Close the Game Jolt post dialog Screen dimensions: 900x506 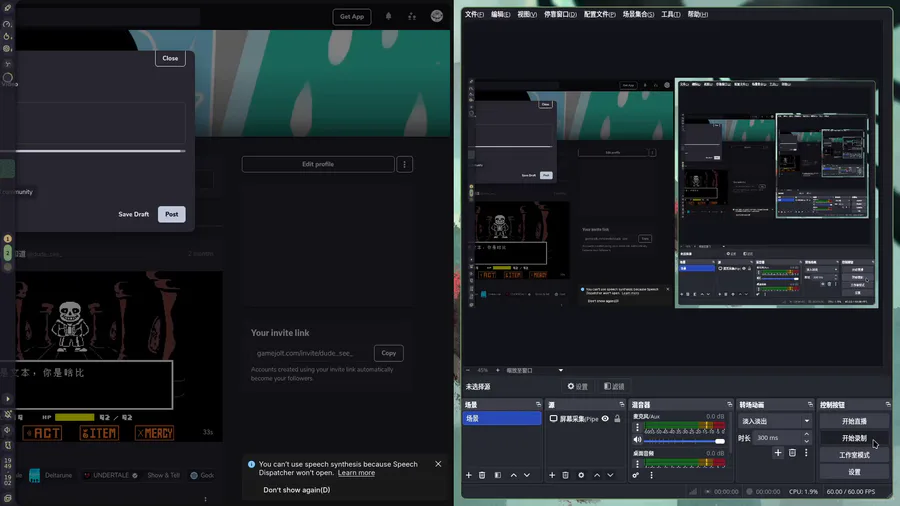[170, 58]
